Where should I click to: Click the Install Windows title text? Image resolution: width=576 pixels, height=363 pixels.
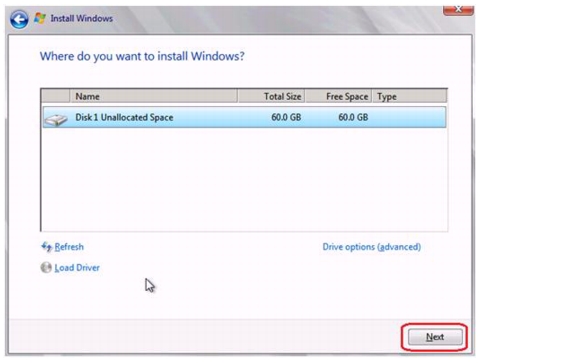tap(82, 18)
